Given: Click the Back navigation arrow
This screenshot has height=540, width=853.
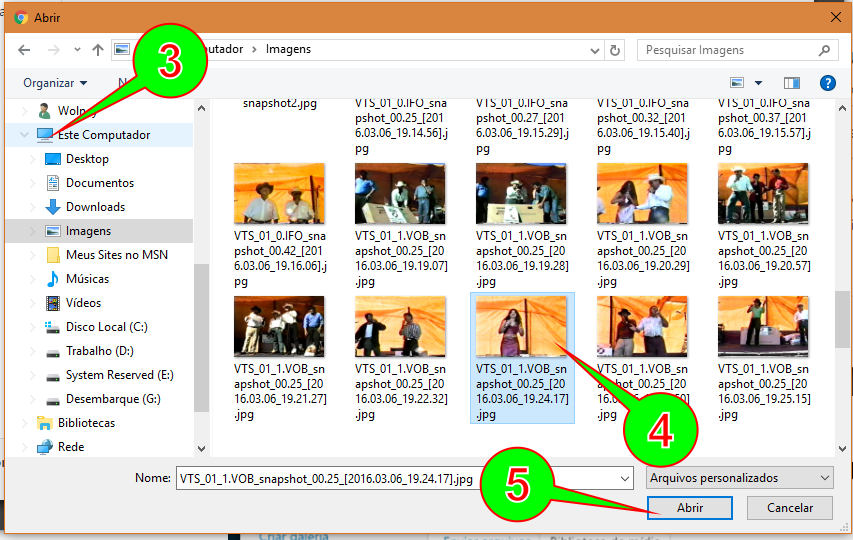Looking at the screenshot, I should pos(24,50).
